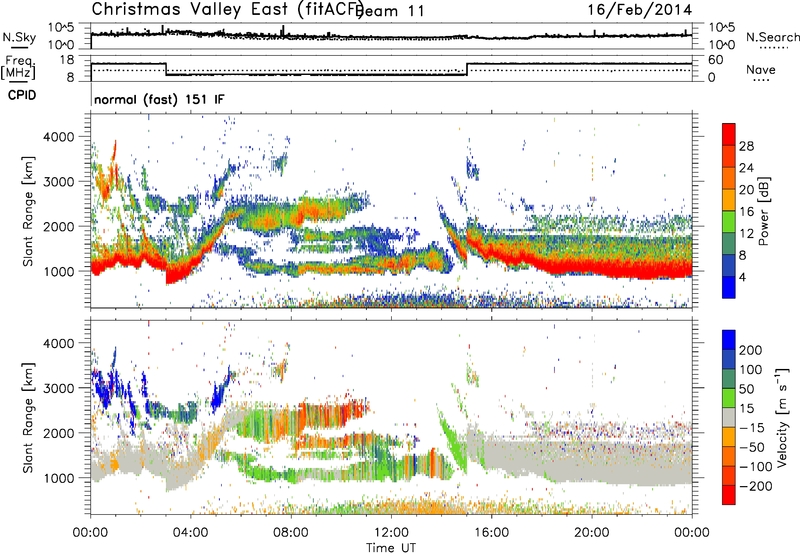
Task: Click the '08:00' time axis tick
Action: click(291, 533)
